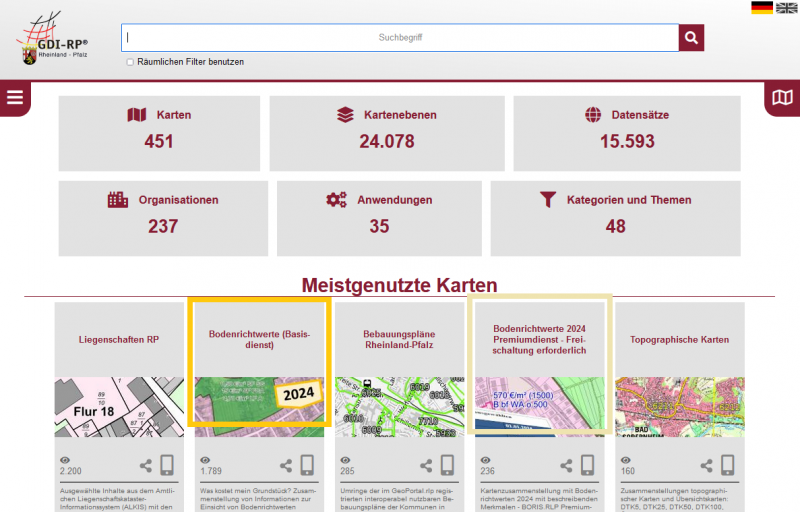
Task: Open the Kartenebenen 24.078 tile
Action: [387, 133]
